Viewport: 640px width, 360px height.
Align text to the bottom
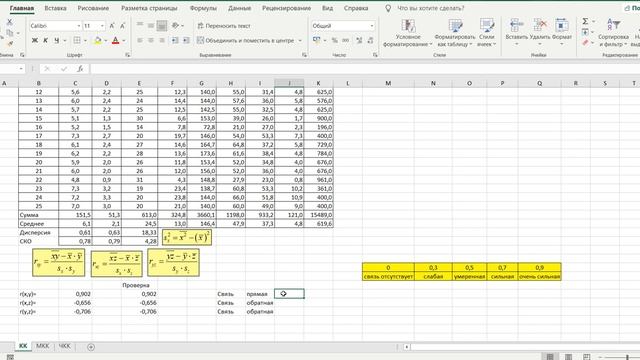[x=162, y=26]
